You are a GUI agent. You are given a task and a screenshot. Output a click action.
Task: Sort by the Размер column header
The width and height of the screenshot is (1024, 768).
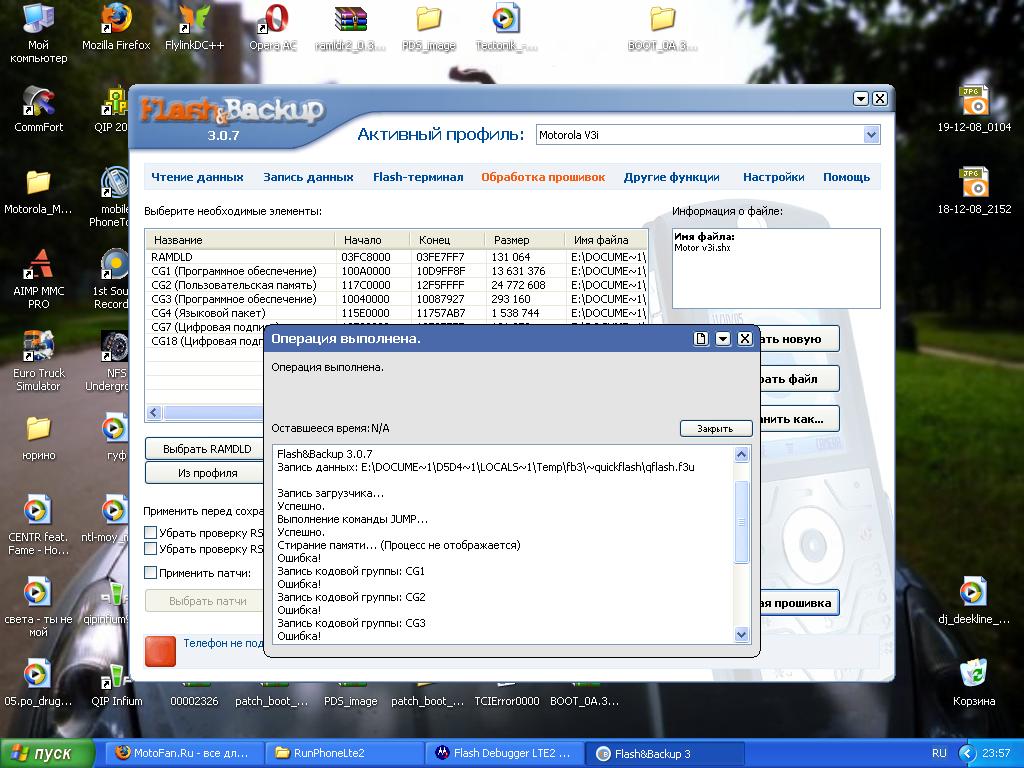pyautogui.click(x=524, y=240)
